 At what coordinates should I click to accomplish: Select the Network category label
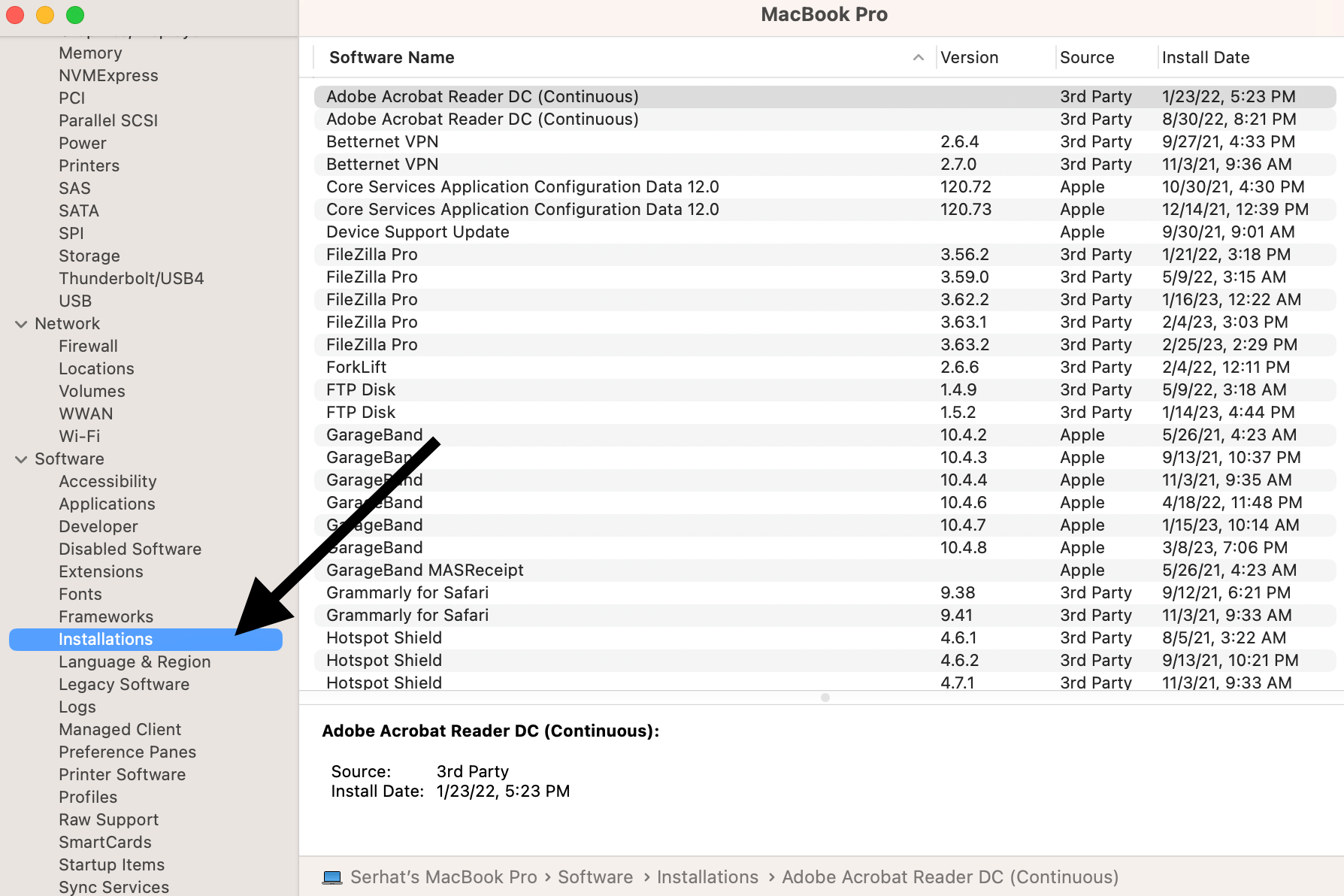67,324
